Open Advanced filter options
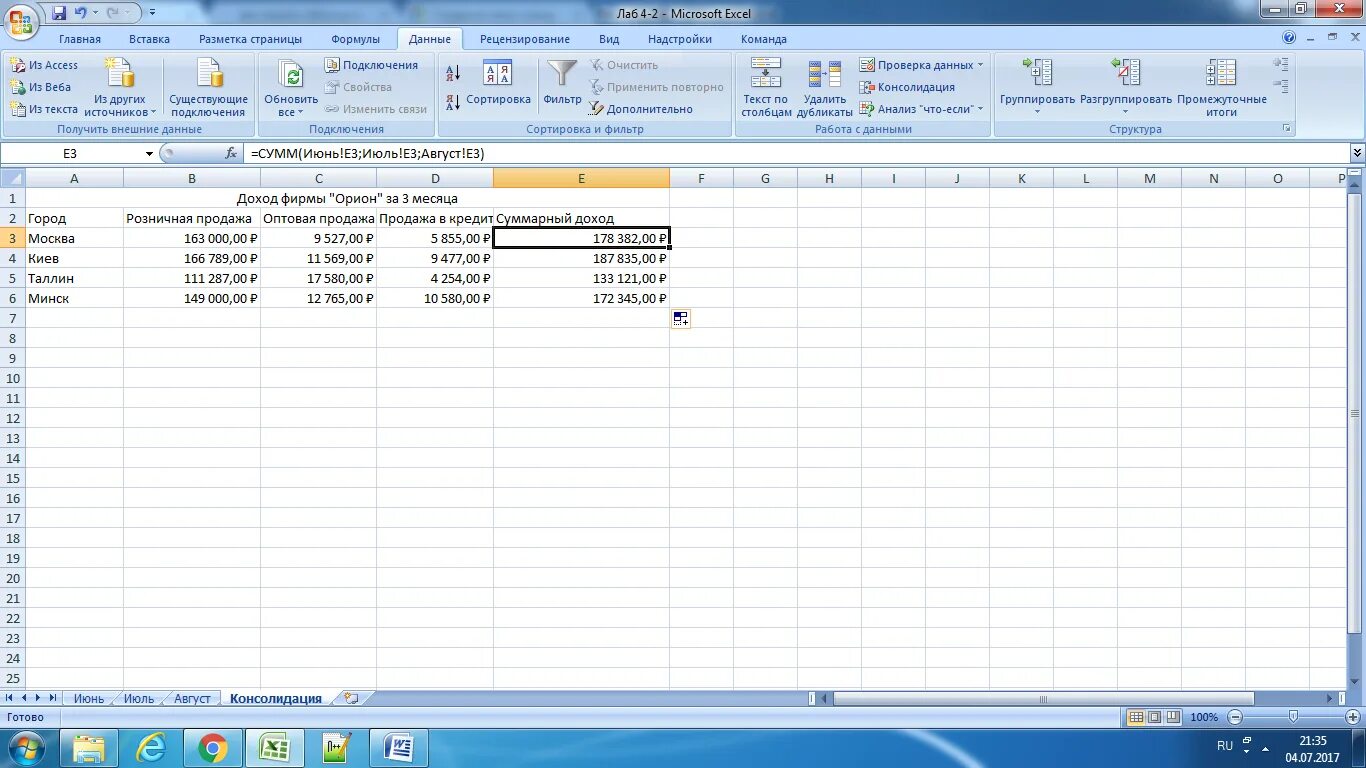 click(x=640, y=109)
